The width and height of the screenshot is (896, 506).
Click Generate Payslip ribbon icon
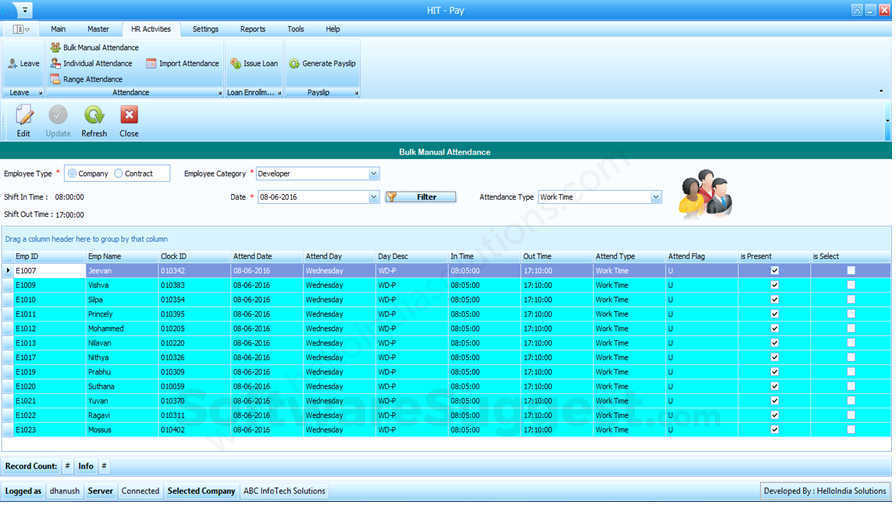tap(322, 63)
